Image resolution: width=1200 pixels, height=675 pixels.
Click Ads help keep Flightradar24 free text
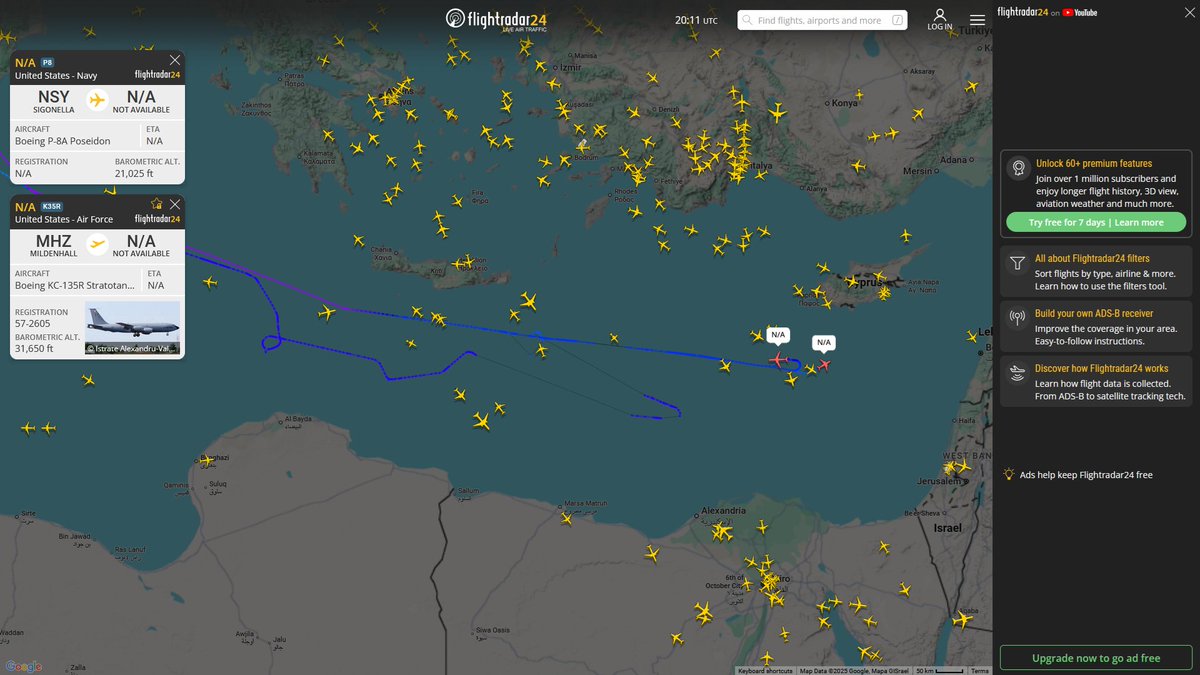coord(1086,475)
